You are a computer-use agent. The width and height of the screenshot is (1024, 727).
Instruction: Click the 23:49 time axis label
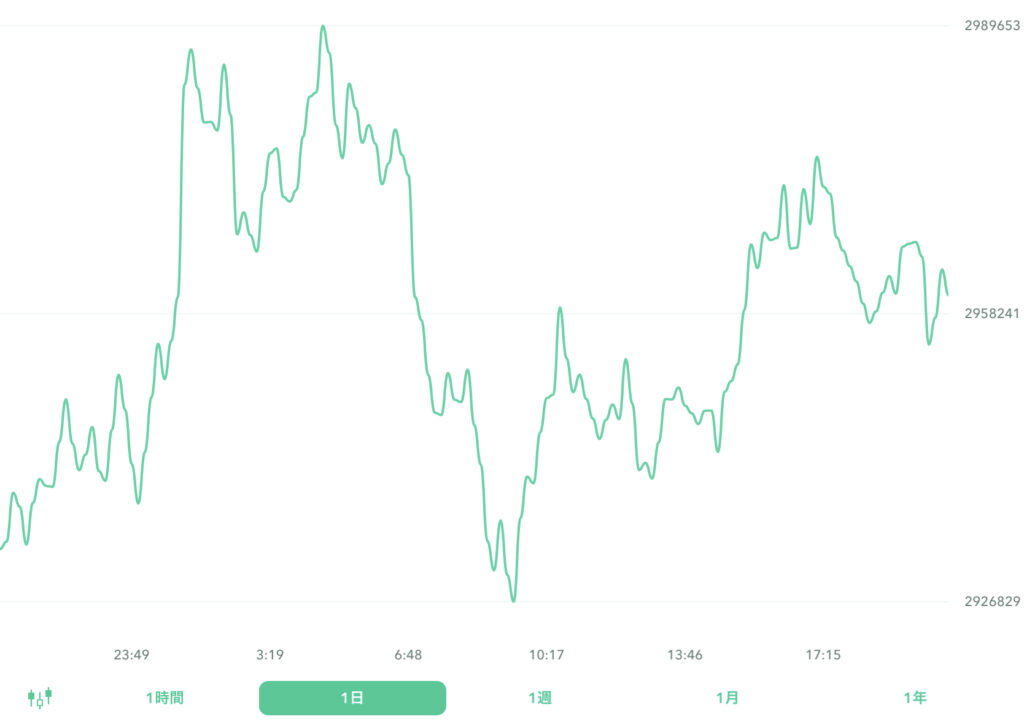(132, 655)
